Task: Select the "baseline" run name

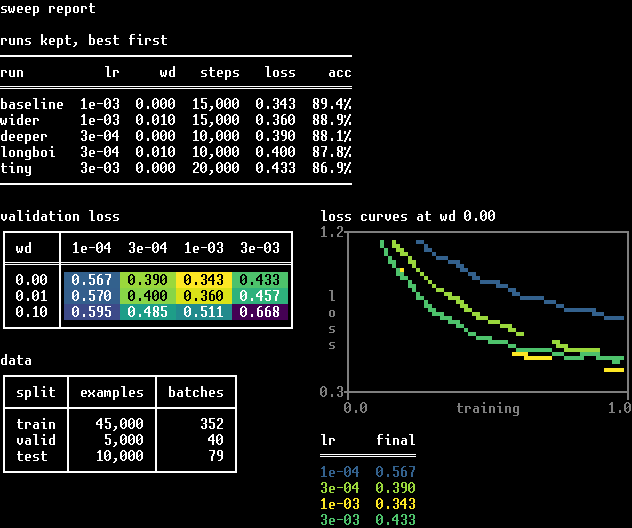Action: 32,104
